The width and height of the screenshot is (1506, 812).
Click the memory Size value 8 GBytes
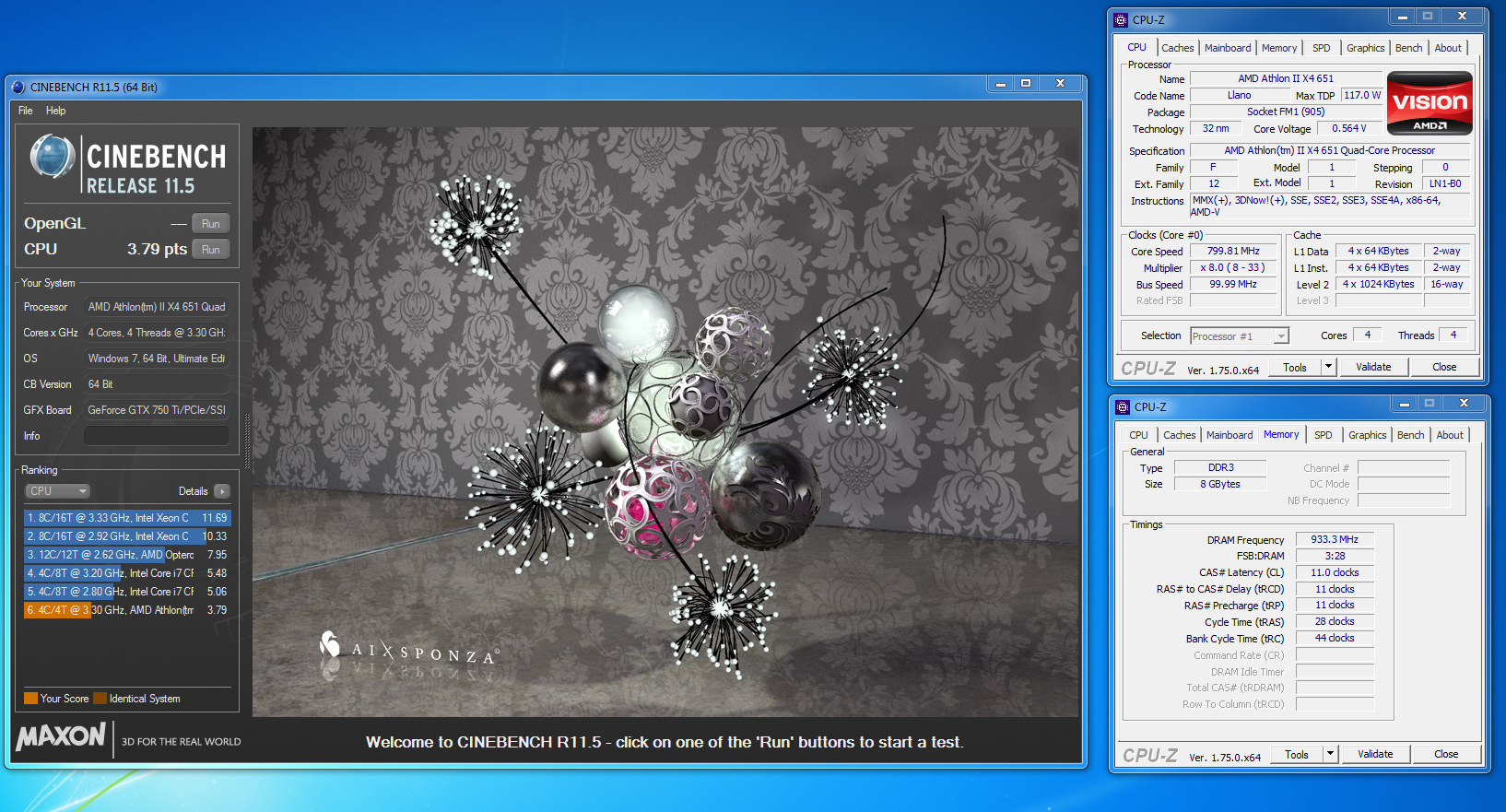1220,485
